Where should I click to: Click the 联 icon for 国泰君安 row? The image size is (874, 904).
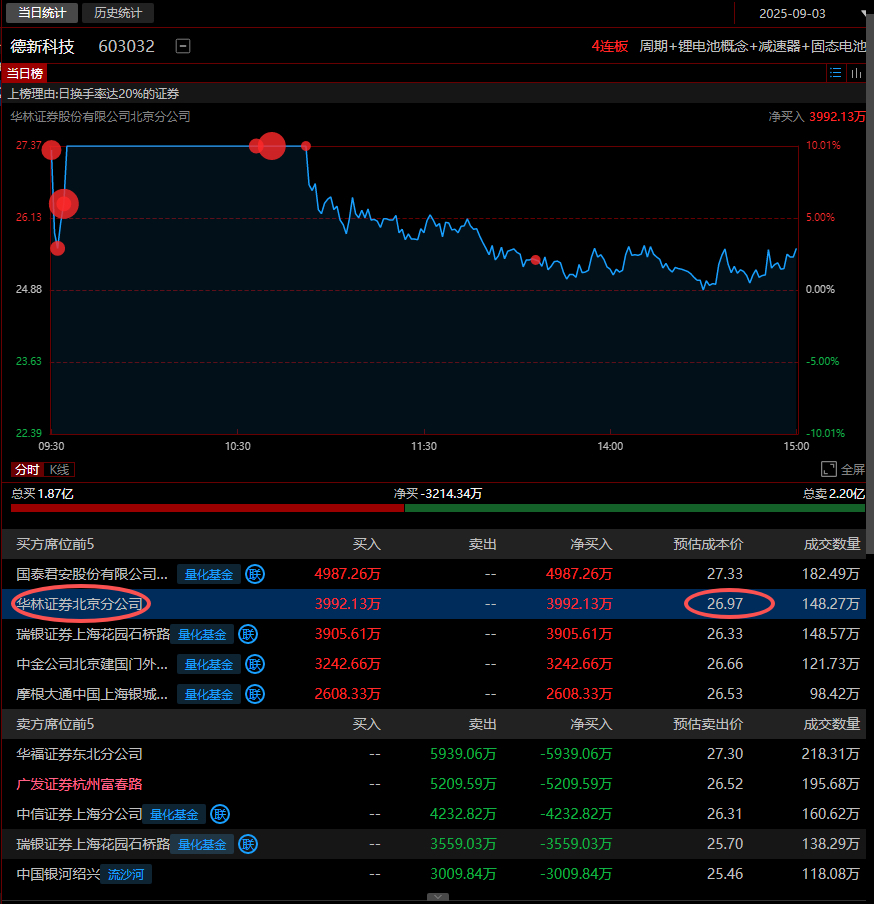click(255, 574)
